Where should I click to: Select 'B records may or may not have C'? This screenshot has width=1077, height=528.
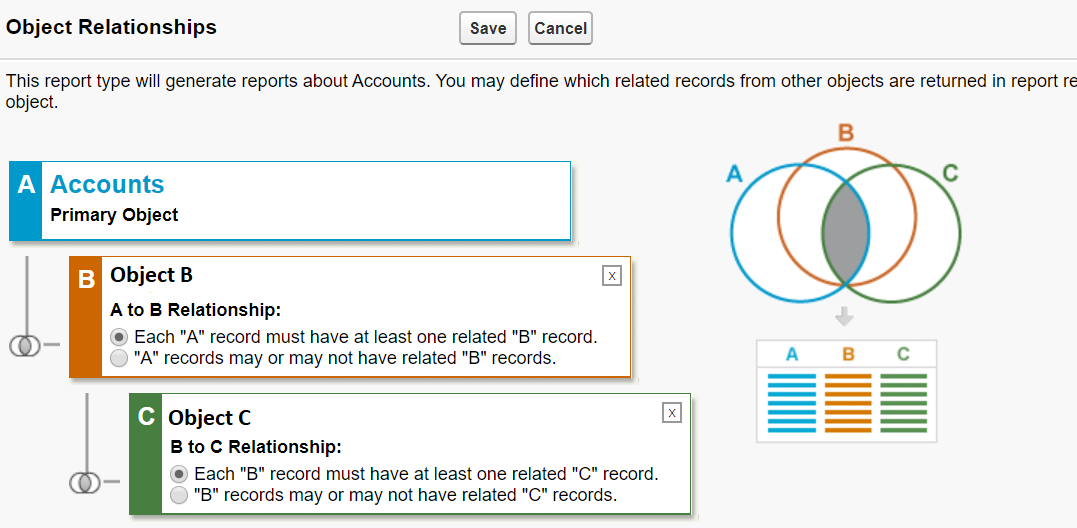(x=179, y=494)
